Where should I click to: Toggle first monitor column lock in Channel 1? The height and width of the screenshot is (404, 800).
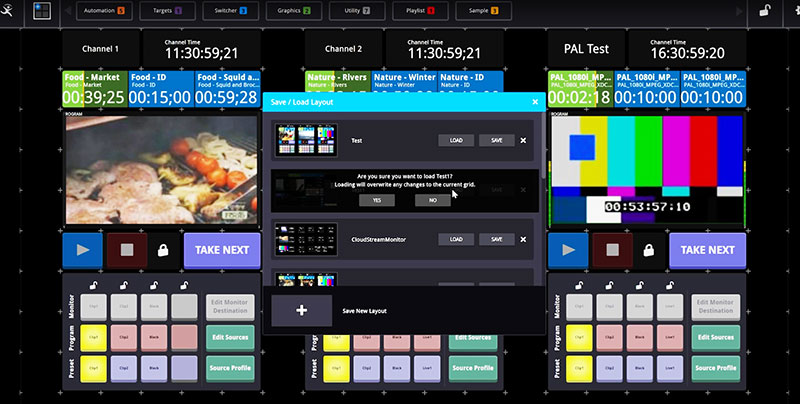click(92, 287)
